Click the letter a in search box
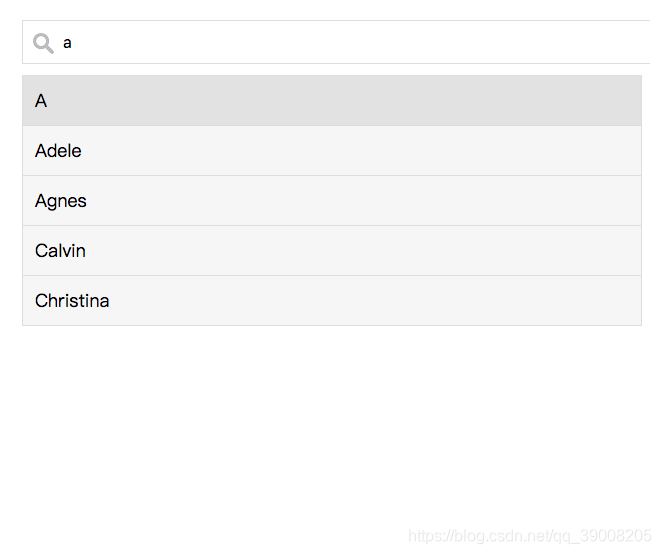661x554 pixels. (67, 43)
